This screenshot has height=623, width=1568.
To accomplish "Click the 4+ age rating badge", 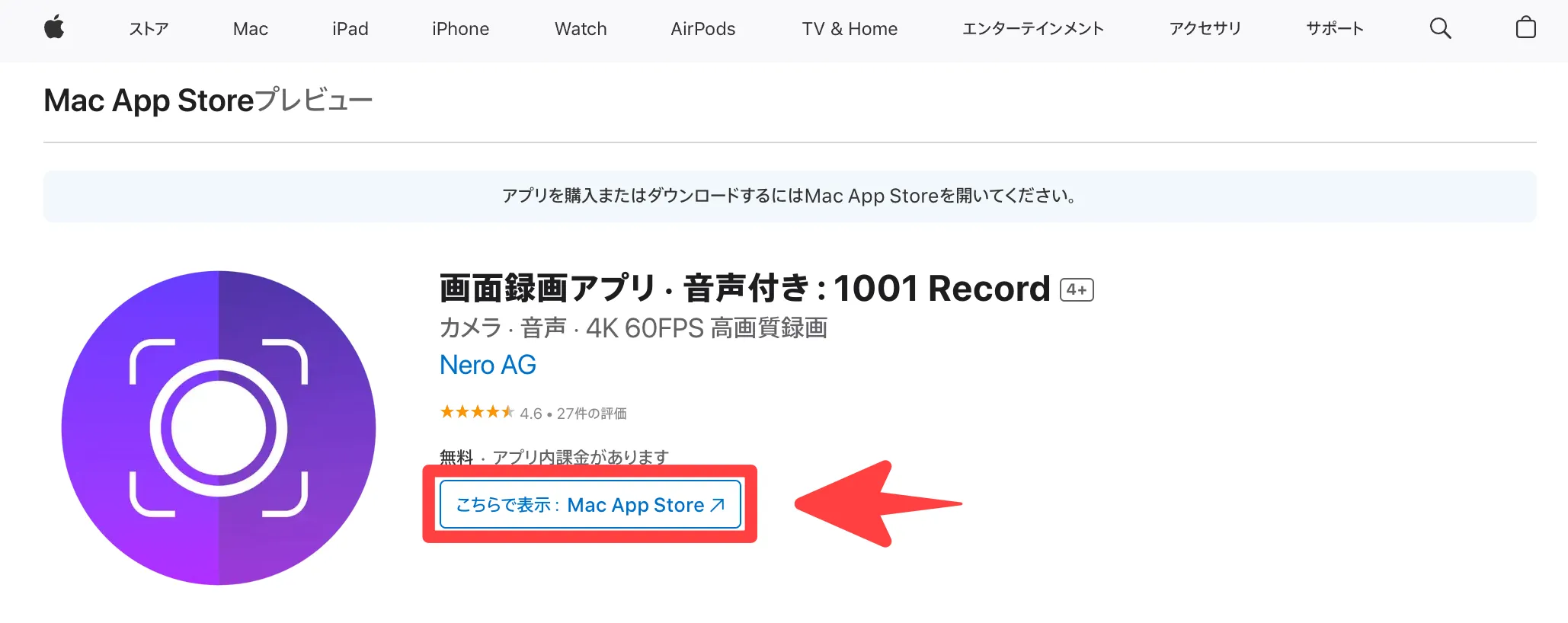I will click(x=1077, y=289).
